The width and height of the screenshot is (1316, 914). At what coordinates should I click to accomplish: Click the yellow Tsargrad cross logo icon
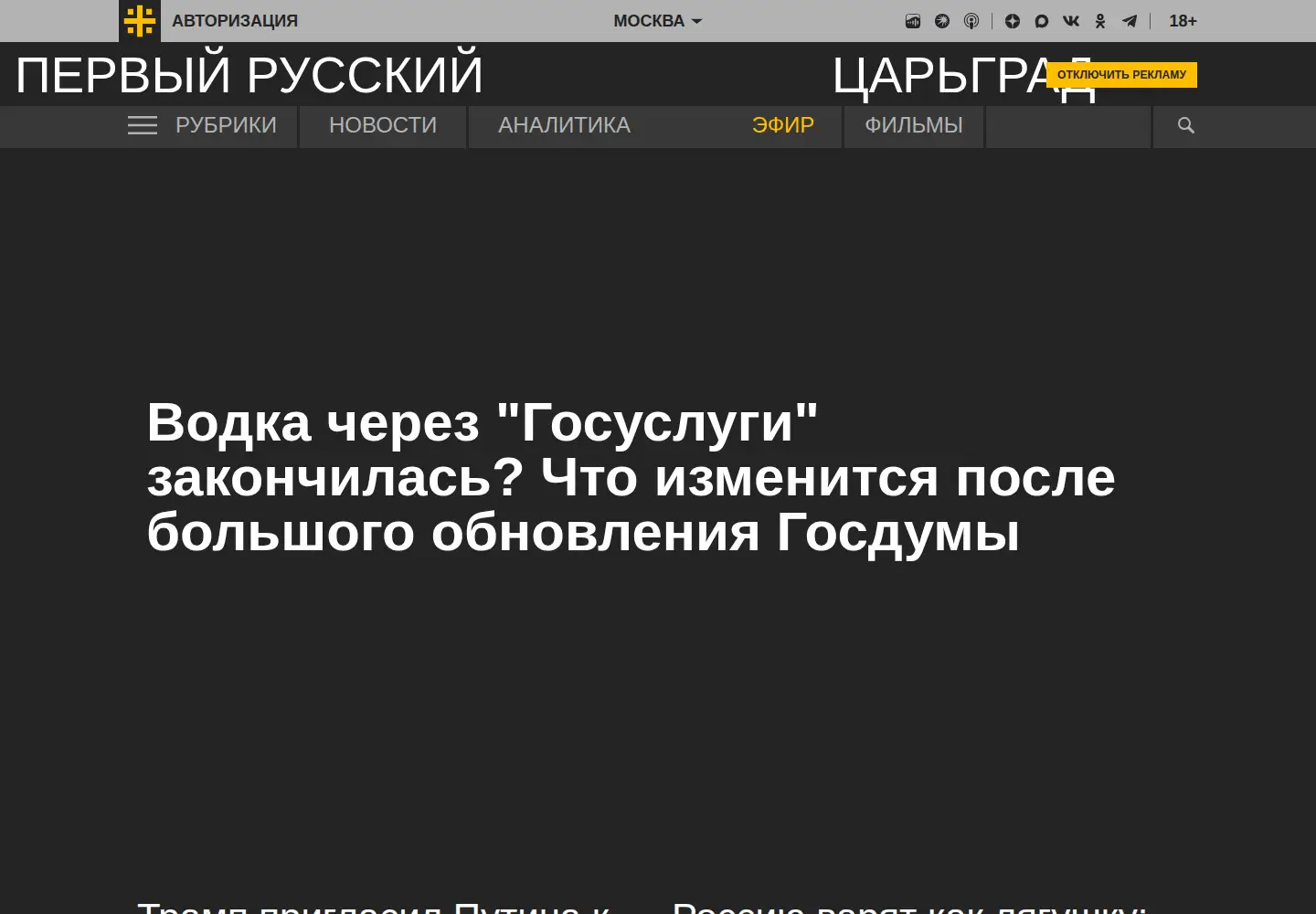coord(140,21)
